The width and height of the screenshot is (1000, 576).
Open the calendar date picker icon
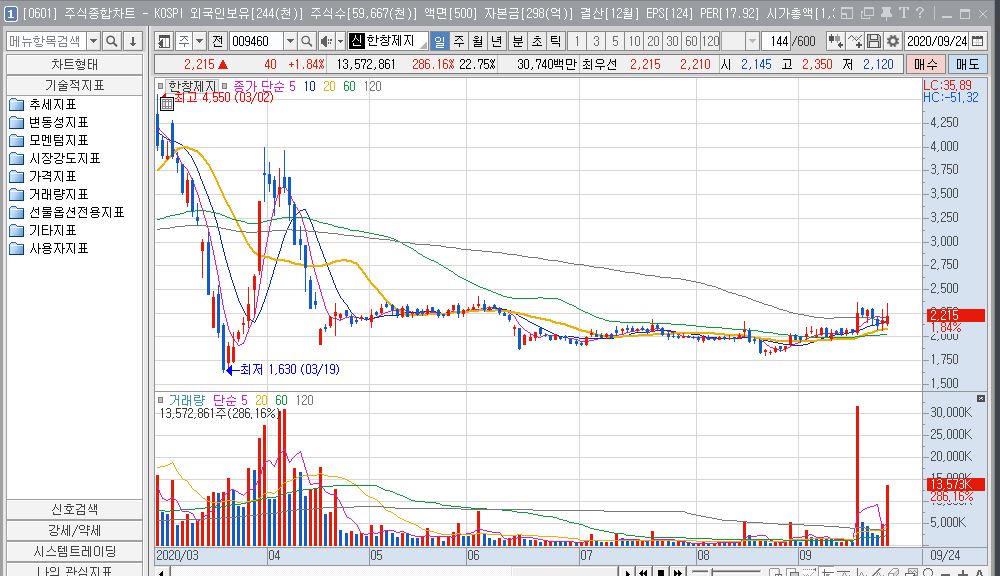(x=977, y=41)
